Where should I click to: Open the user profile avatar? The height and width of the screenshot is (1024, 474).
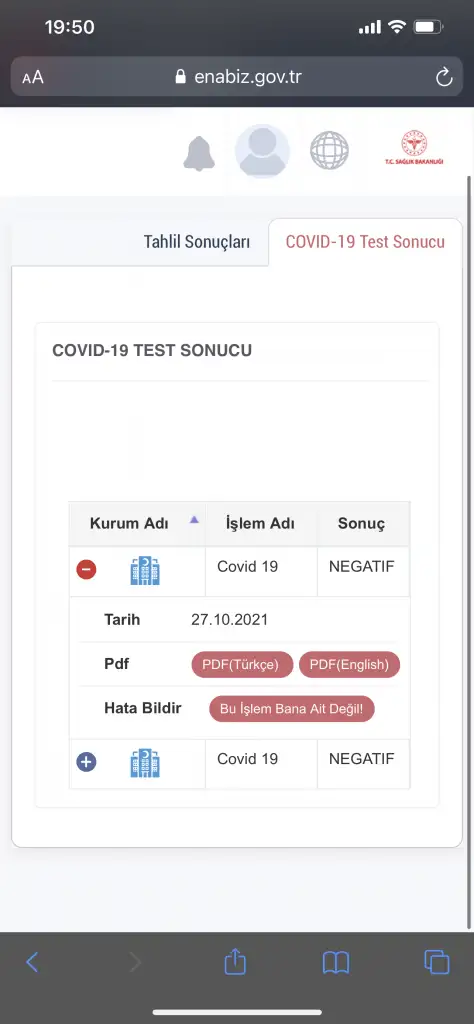click(262, 151)
